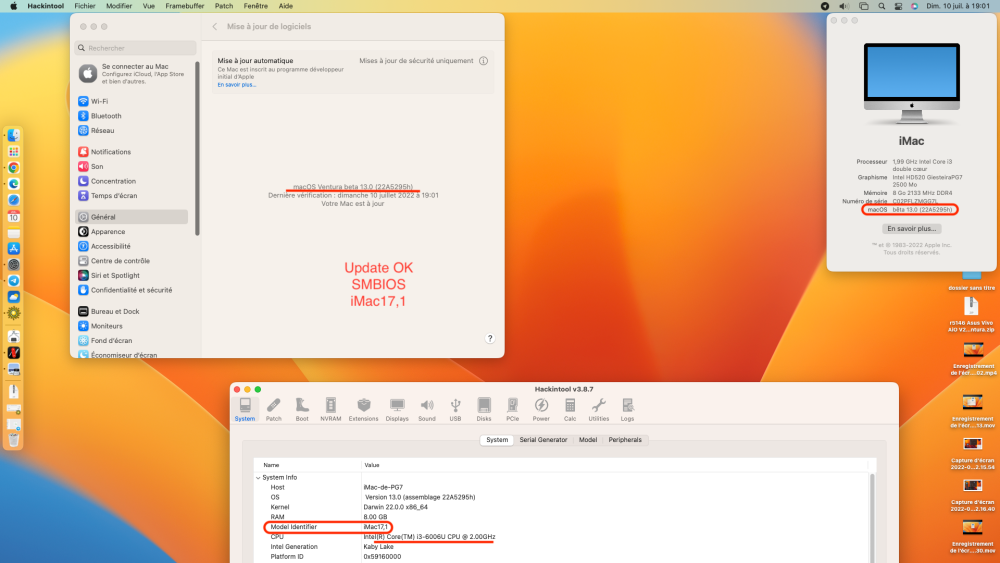Collapse the System Info tree row

point(258,478)
